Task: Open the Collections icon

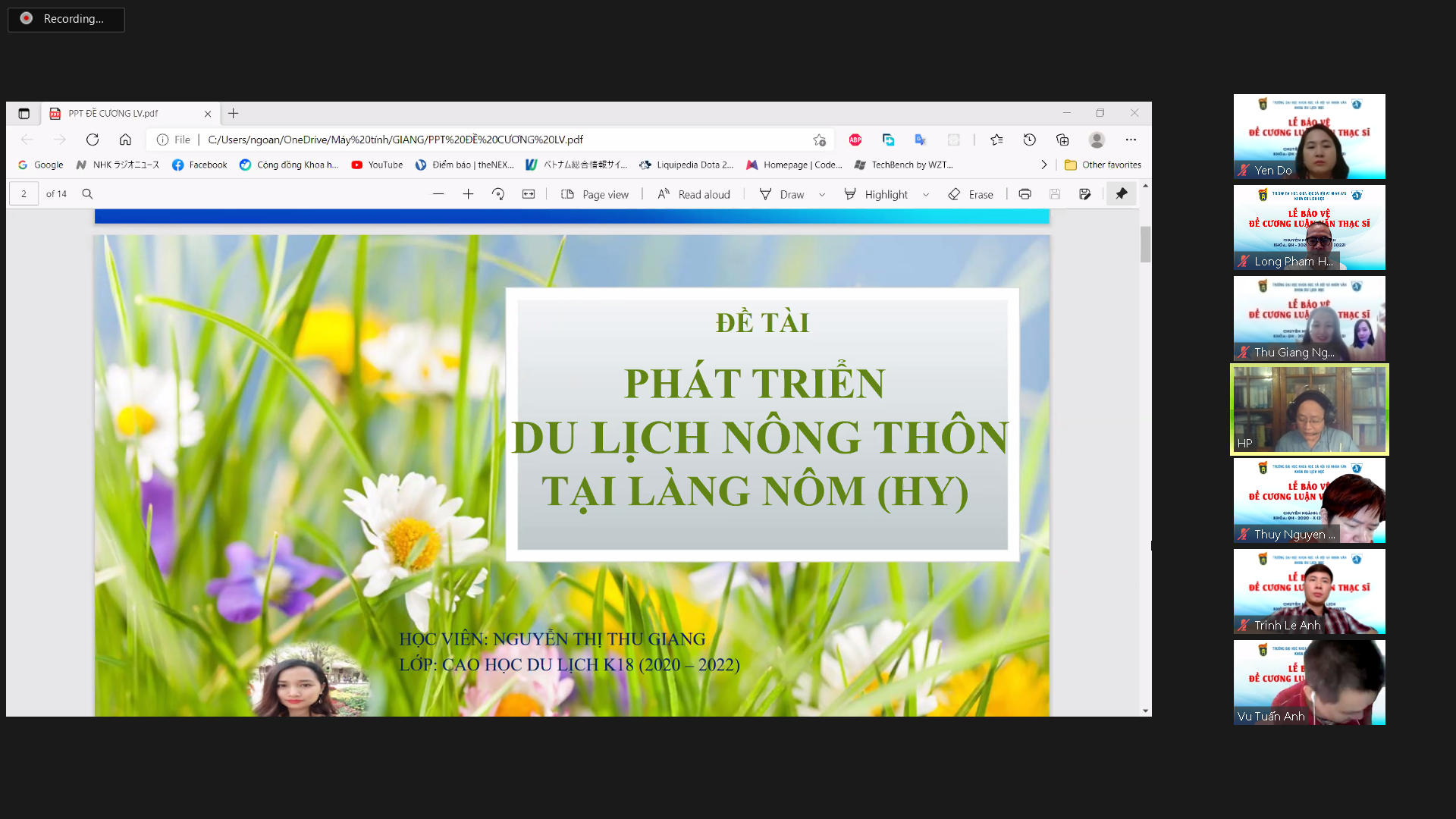Action: [x=1062, y=140]
